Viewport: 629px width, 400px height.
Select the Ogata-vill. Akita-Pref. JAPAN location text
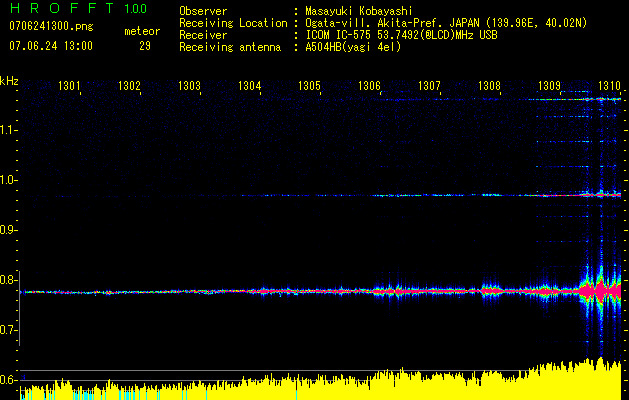pos(446,23)
